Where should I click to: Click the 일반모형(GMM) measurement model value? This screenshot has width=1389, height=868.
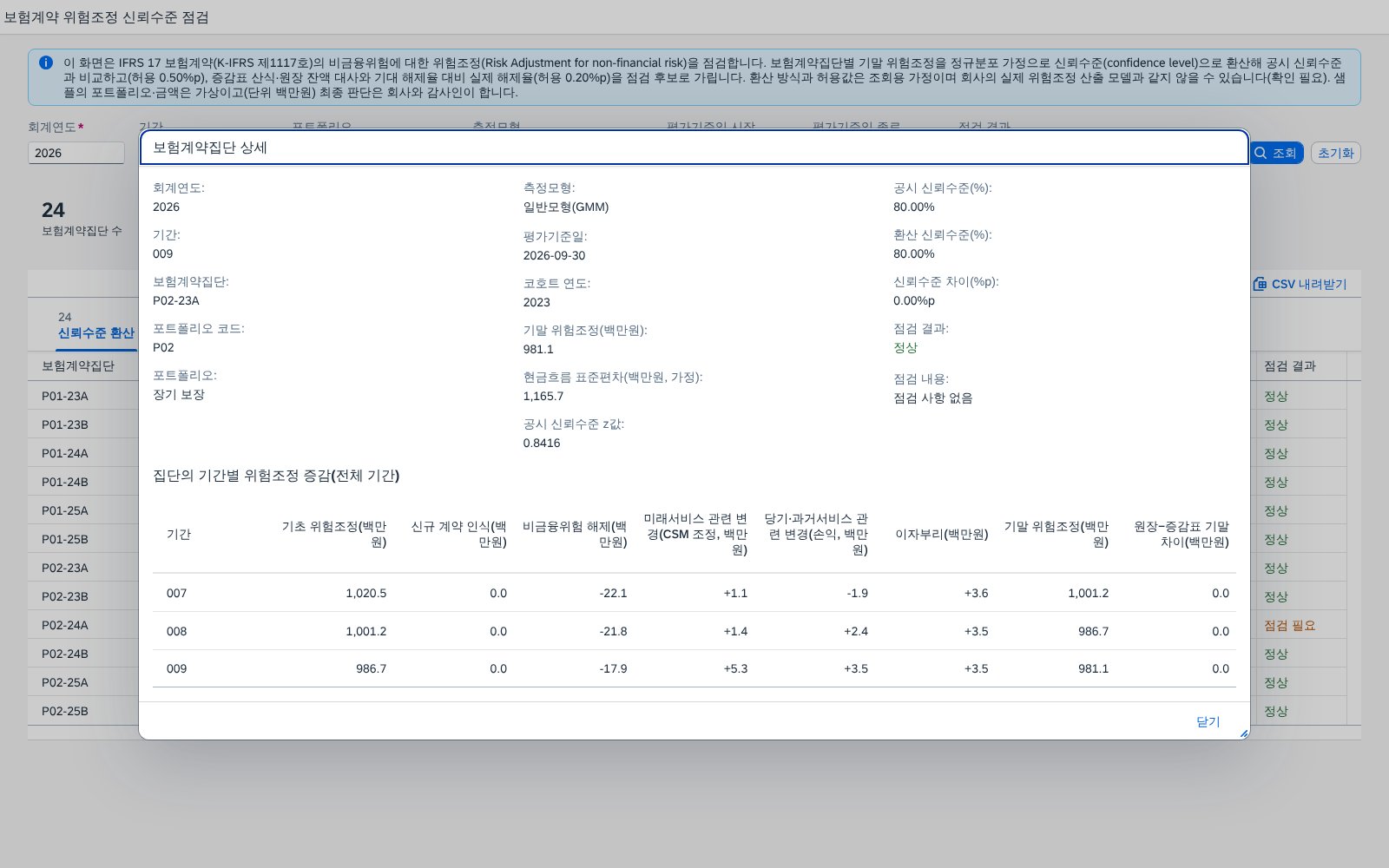pos(566,207)
